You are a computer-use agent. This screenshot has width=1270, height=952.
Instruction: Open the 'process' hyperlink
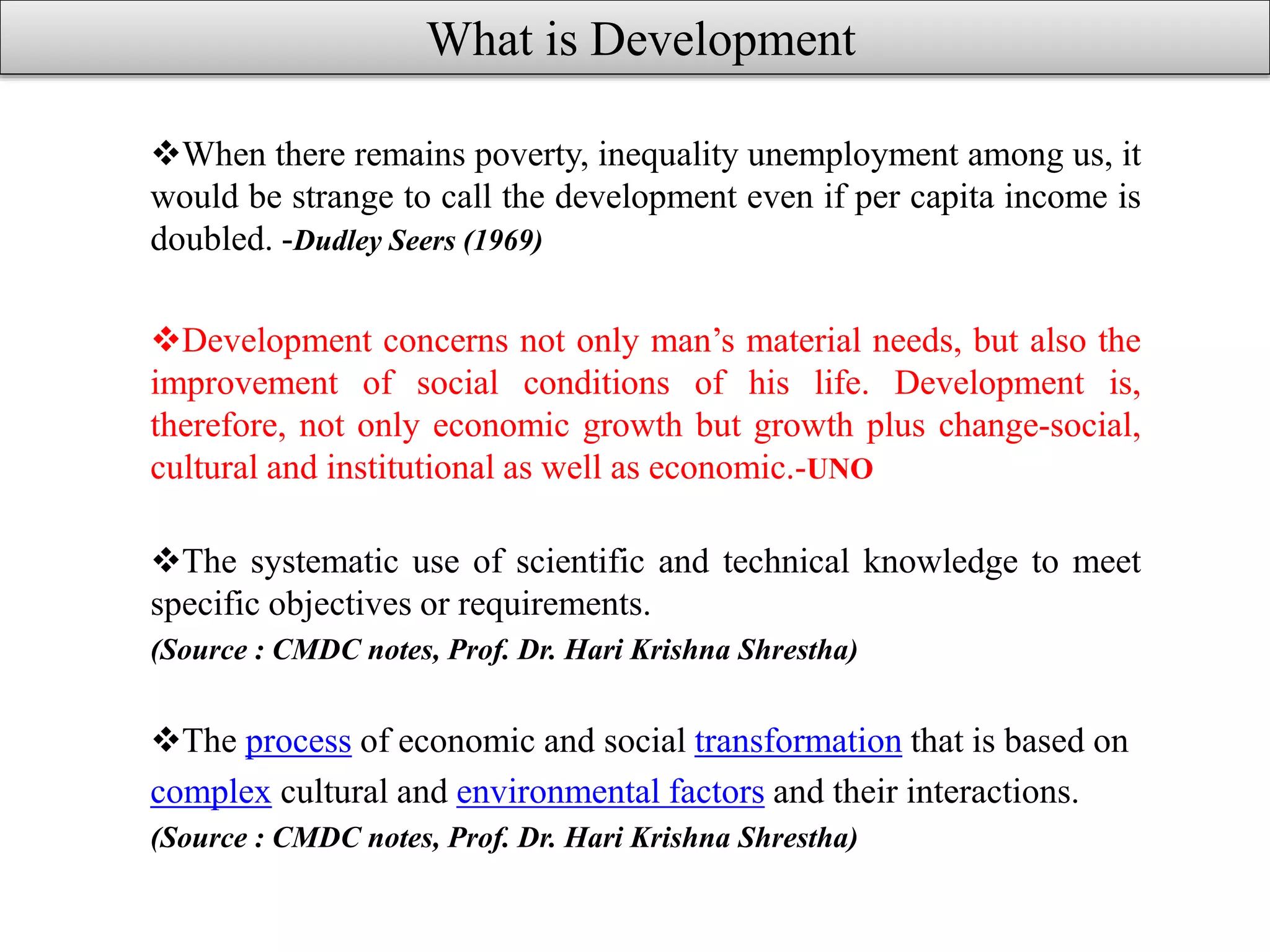(298, 741)
